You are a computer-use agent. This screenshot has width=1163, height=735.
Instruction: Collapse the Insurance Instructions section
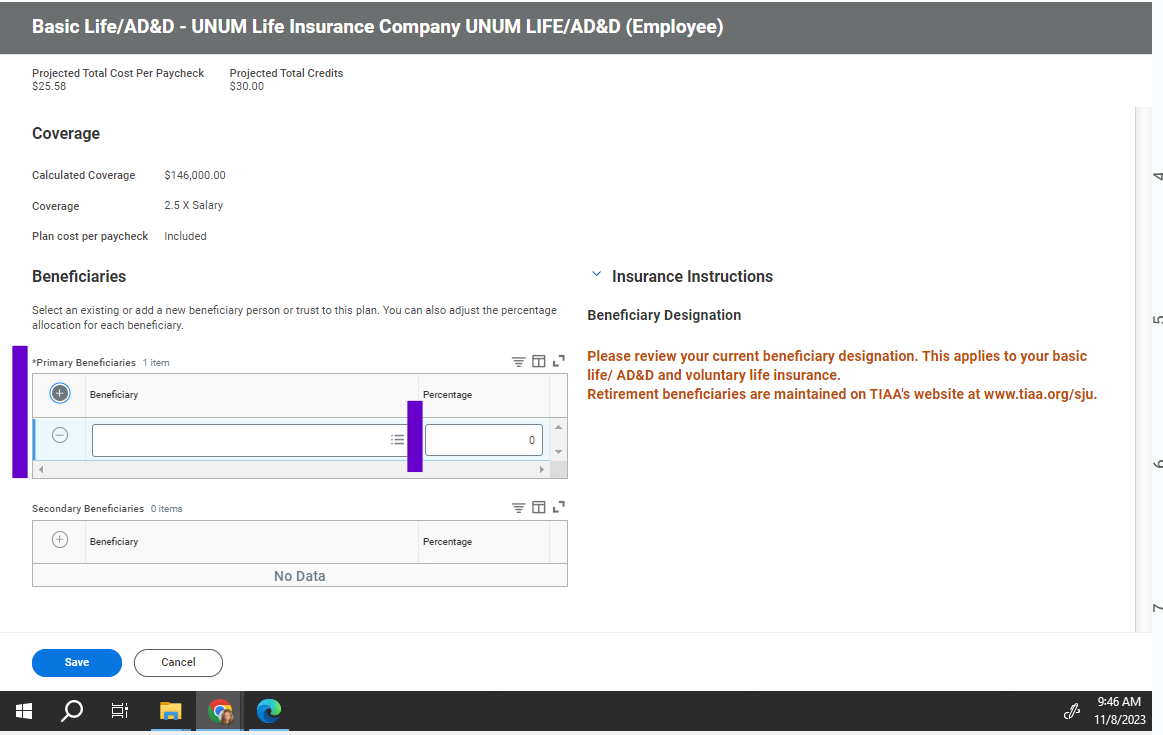click(x=596, y=274)
